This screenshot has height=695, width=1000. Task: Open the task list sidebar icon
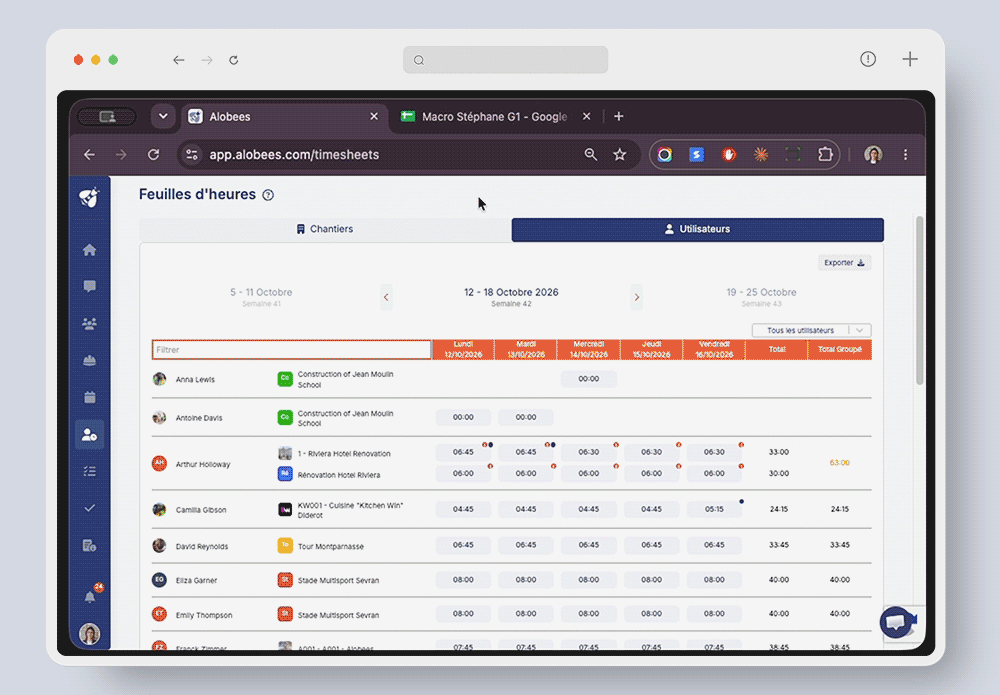coord(89,471)
